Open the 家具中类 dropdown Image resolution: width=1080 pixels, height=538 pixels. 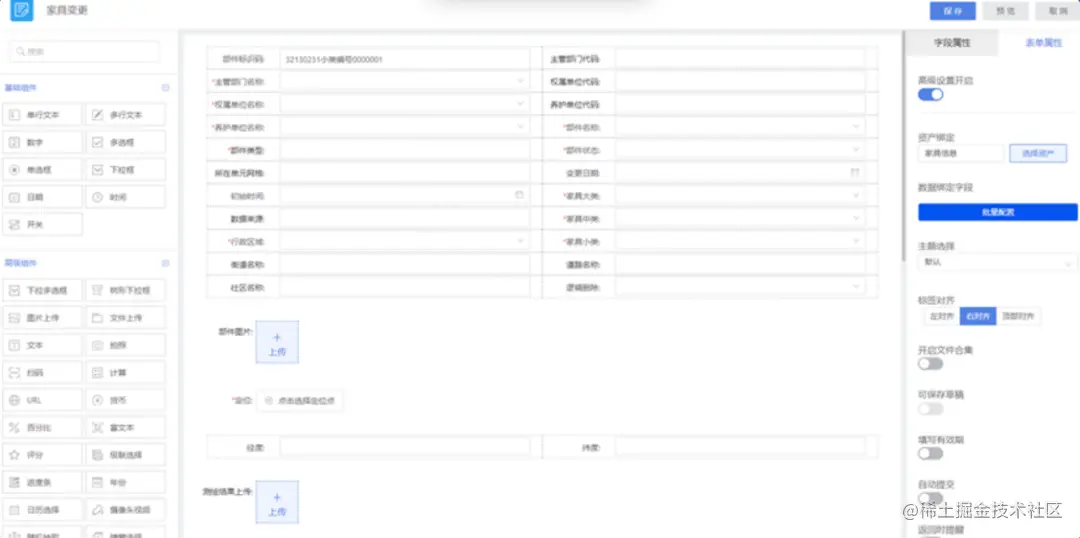click(x=740, y=219)
